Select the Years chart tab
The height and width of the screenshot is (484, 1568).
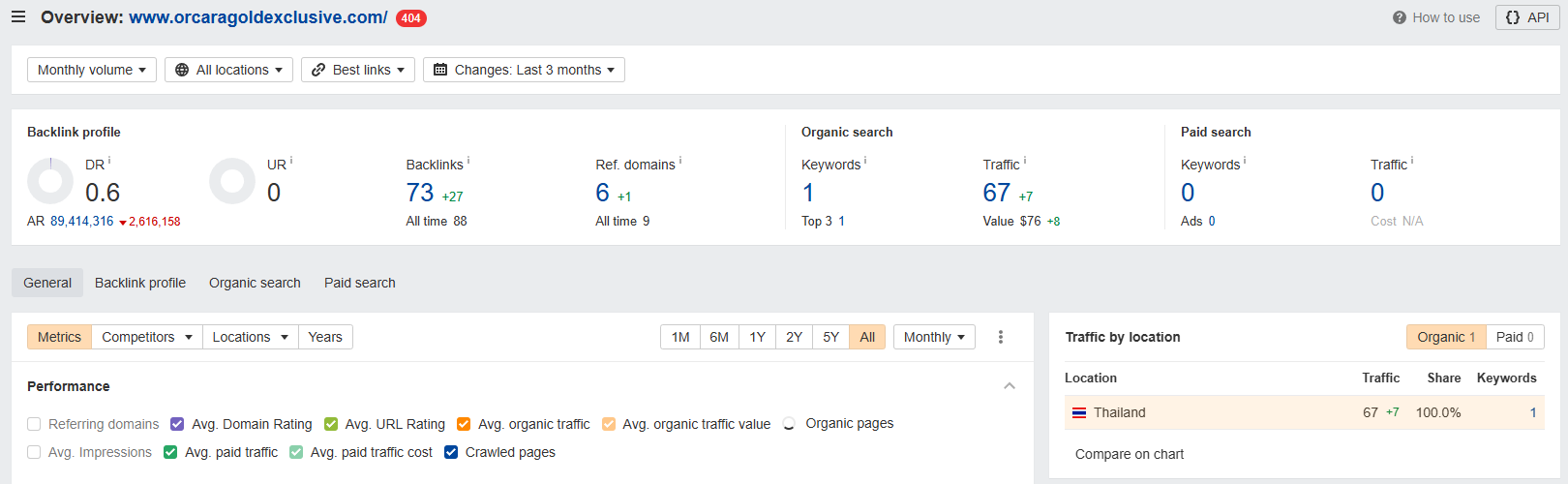(325, 337)
